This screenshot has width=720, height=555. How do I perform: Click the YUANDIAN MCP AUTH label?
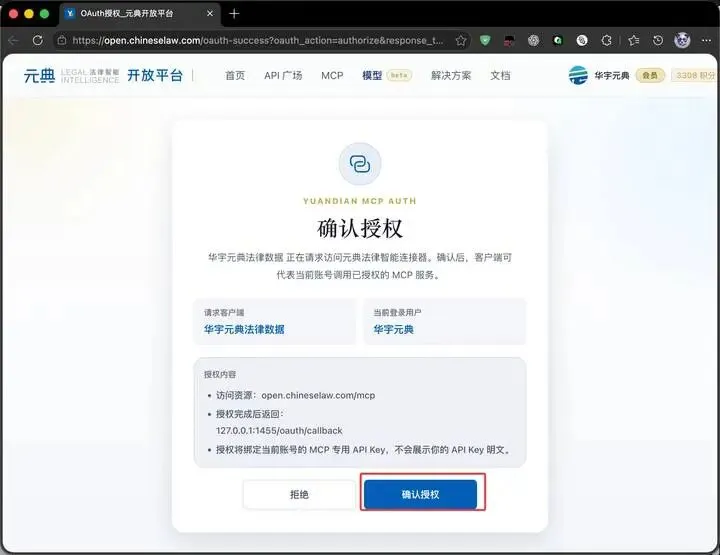click(360, 201)
